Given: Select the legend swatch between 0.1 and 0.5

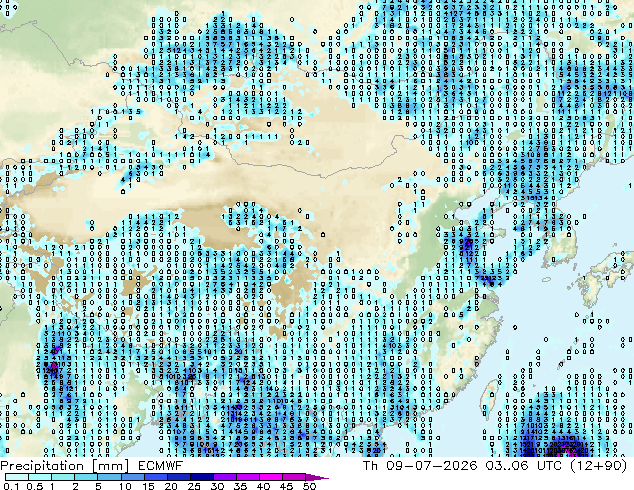Looking at the screenshot, I should (x=17, y=477).
